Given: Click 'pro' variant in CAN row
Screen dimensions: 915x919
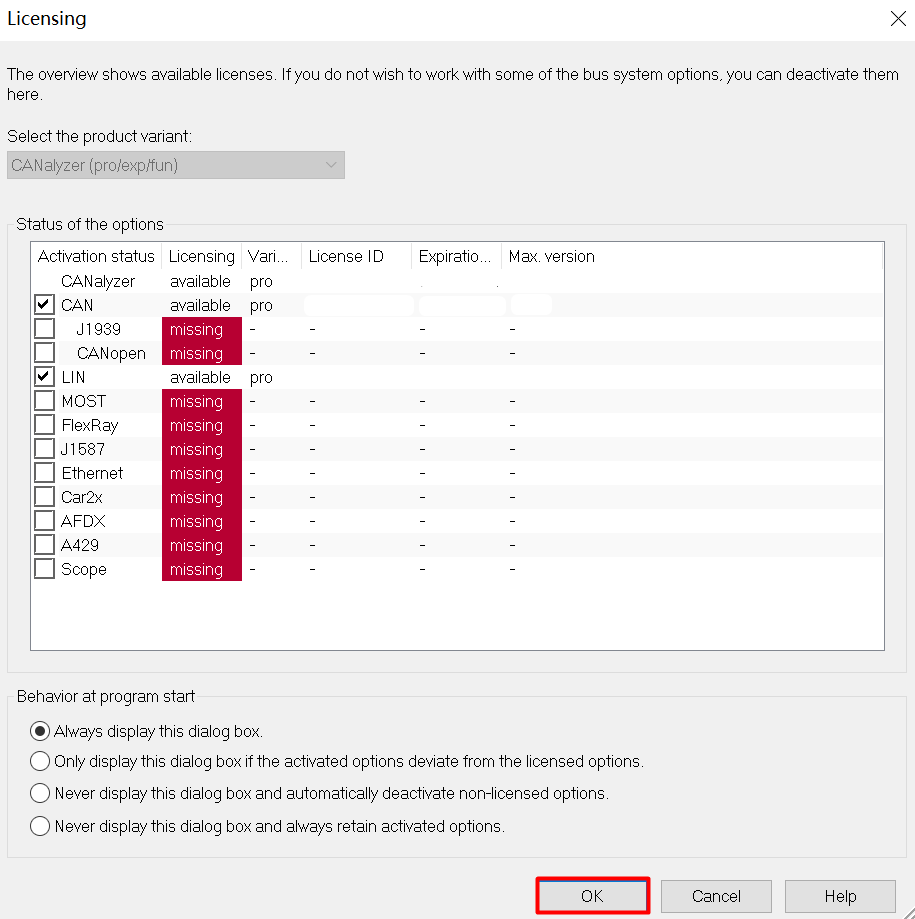Looking at the screenshot, I should [x=261, y=306].
